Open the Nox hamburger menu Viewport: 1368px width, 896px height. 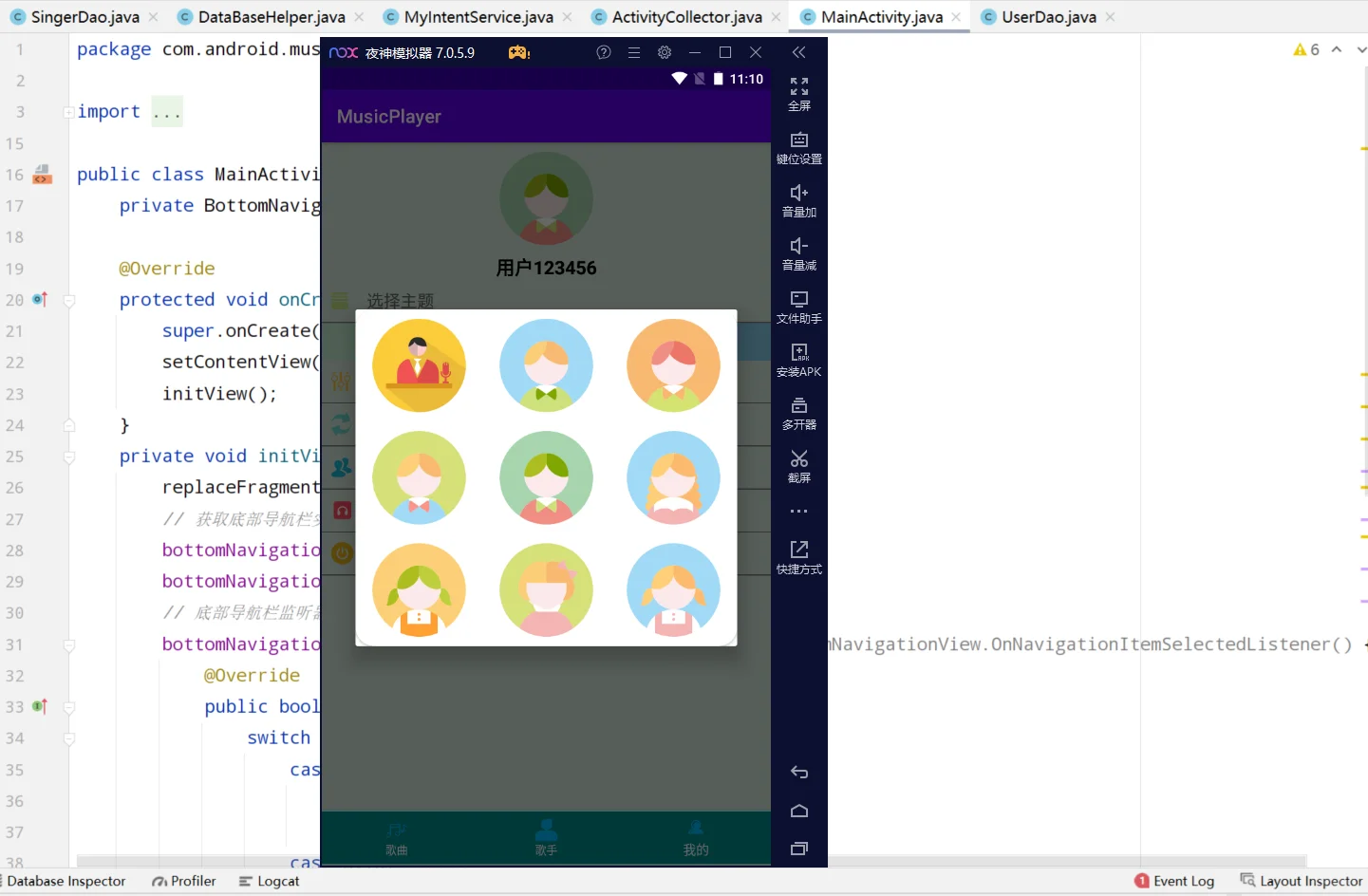tap(634, 52)
